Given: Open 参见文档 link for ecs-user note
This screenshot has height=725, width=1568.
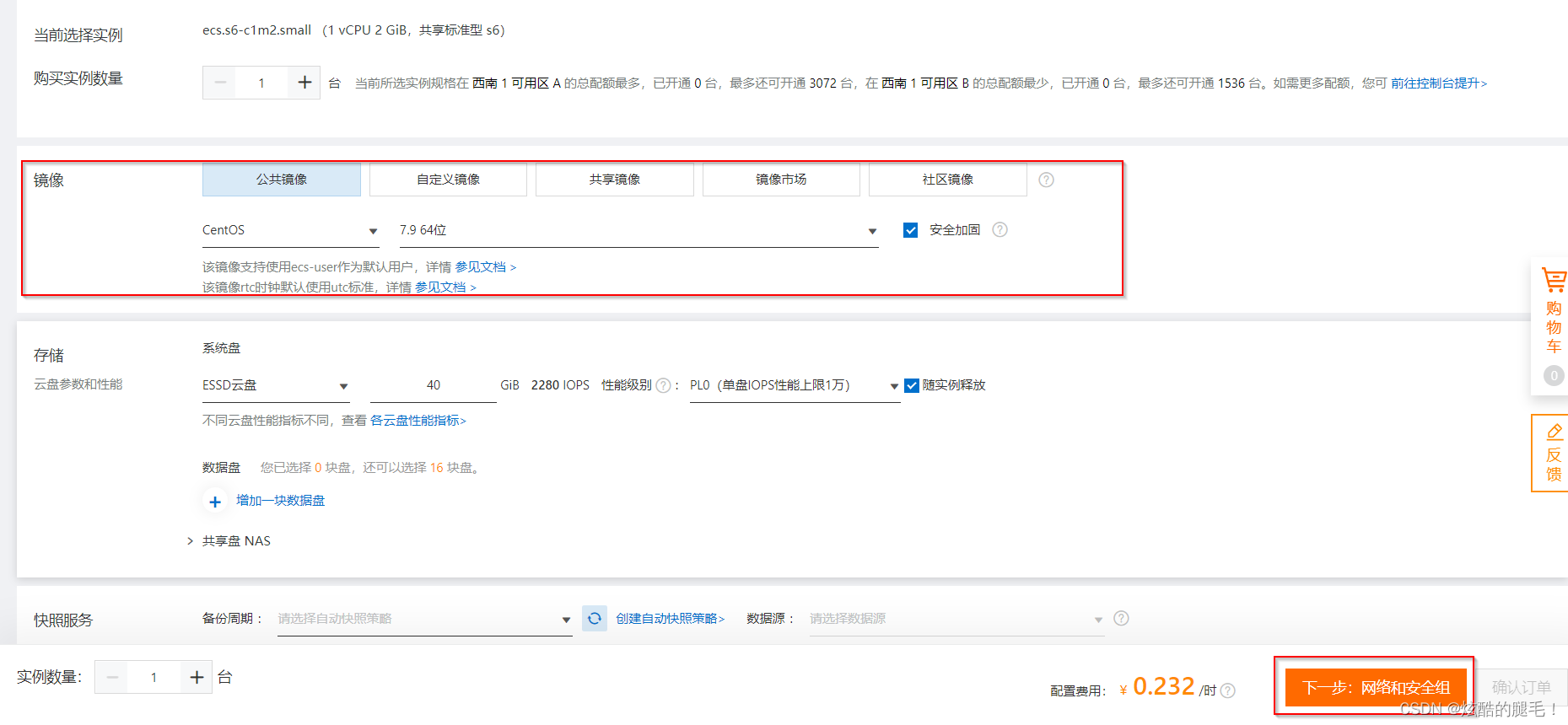Looking at the screenshot, I should (485, 267).
